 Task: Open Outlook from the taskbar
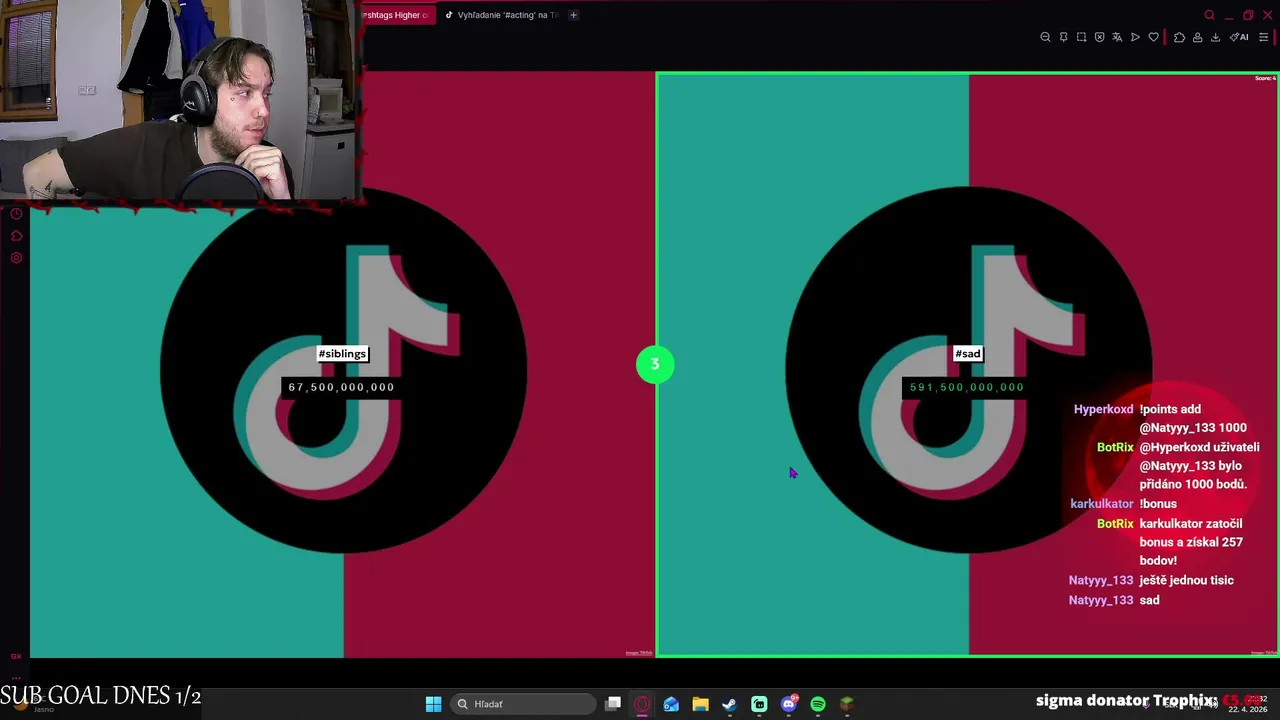671,704
